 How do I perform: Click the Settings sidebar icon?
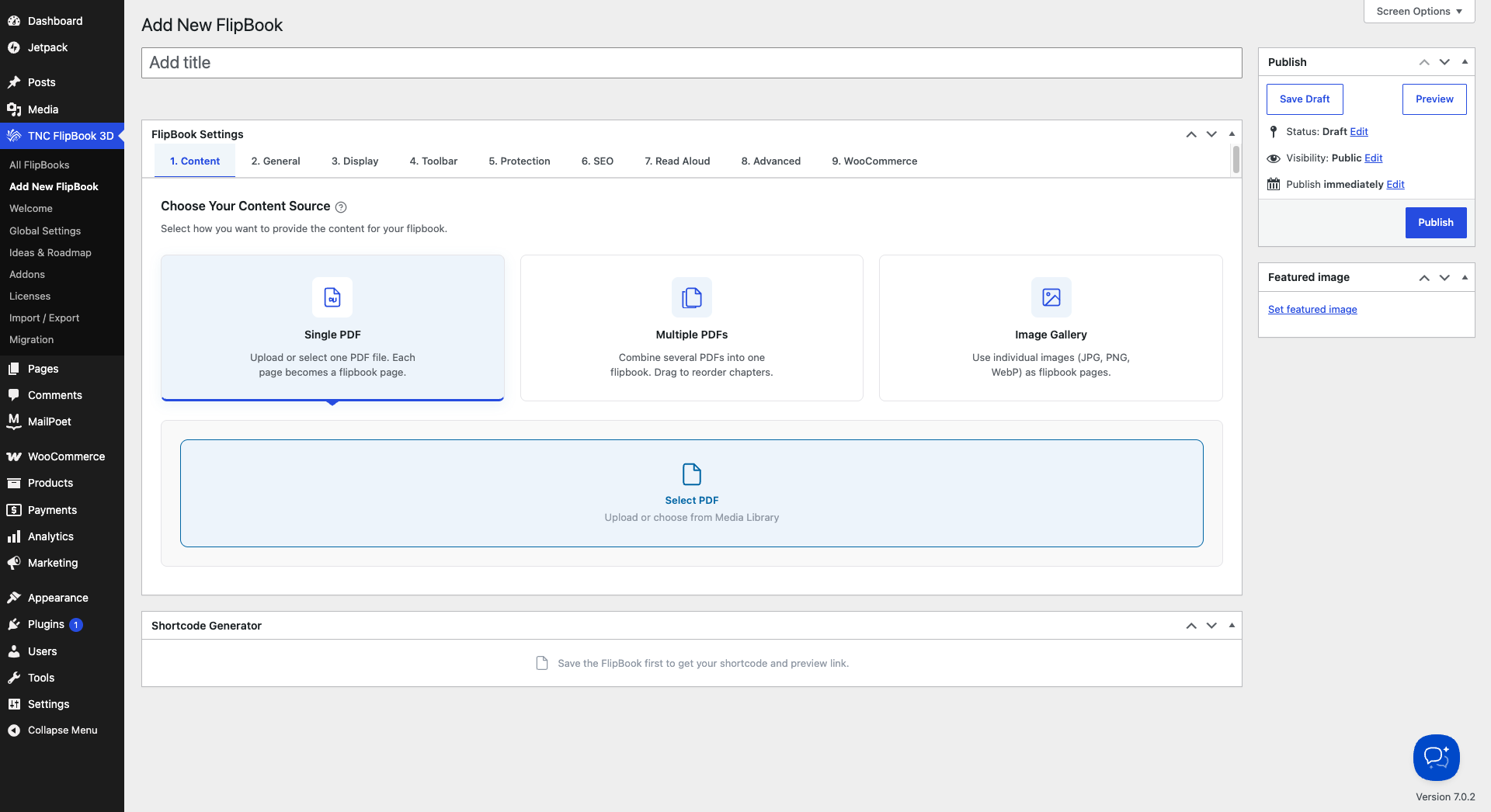click(14, 704)
